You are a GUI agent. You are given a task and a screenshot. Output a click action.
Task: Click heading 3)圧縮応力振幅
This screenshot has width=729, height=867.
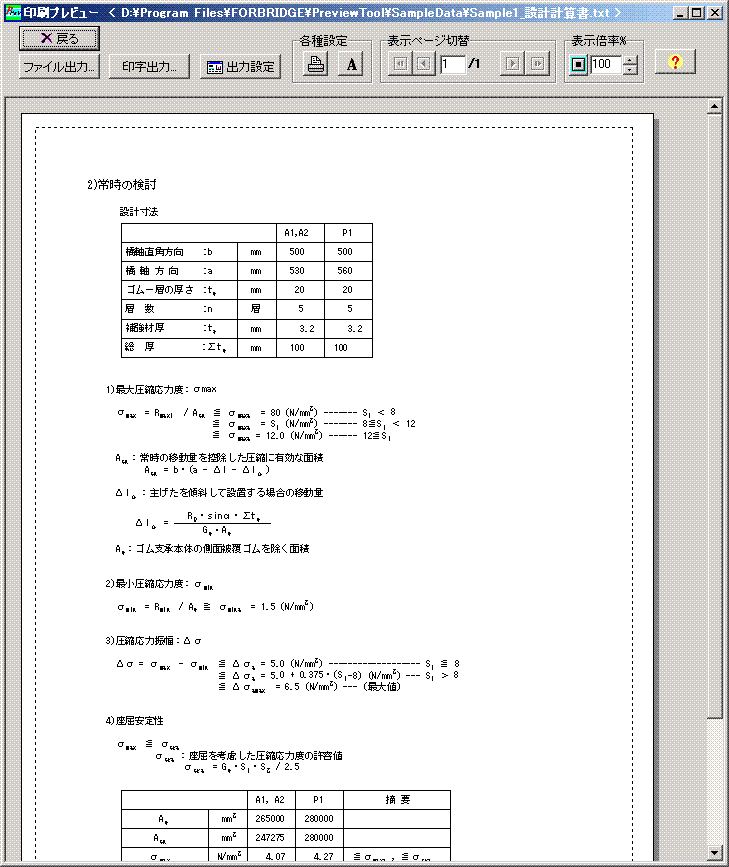pyautogui.click(x=153, y=641)
